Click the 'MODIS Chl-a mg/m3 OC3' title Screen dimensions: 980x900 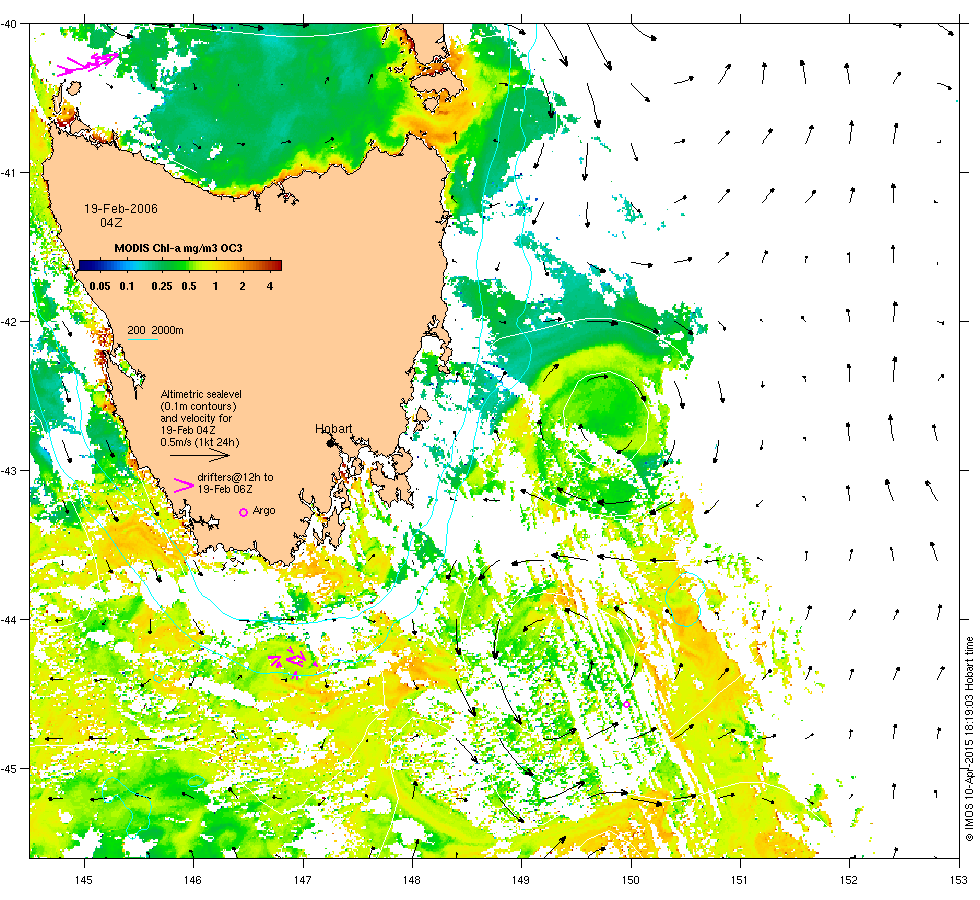coord(178,248)
